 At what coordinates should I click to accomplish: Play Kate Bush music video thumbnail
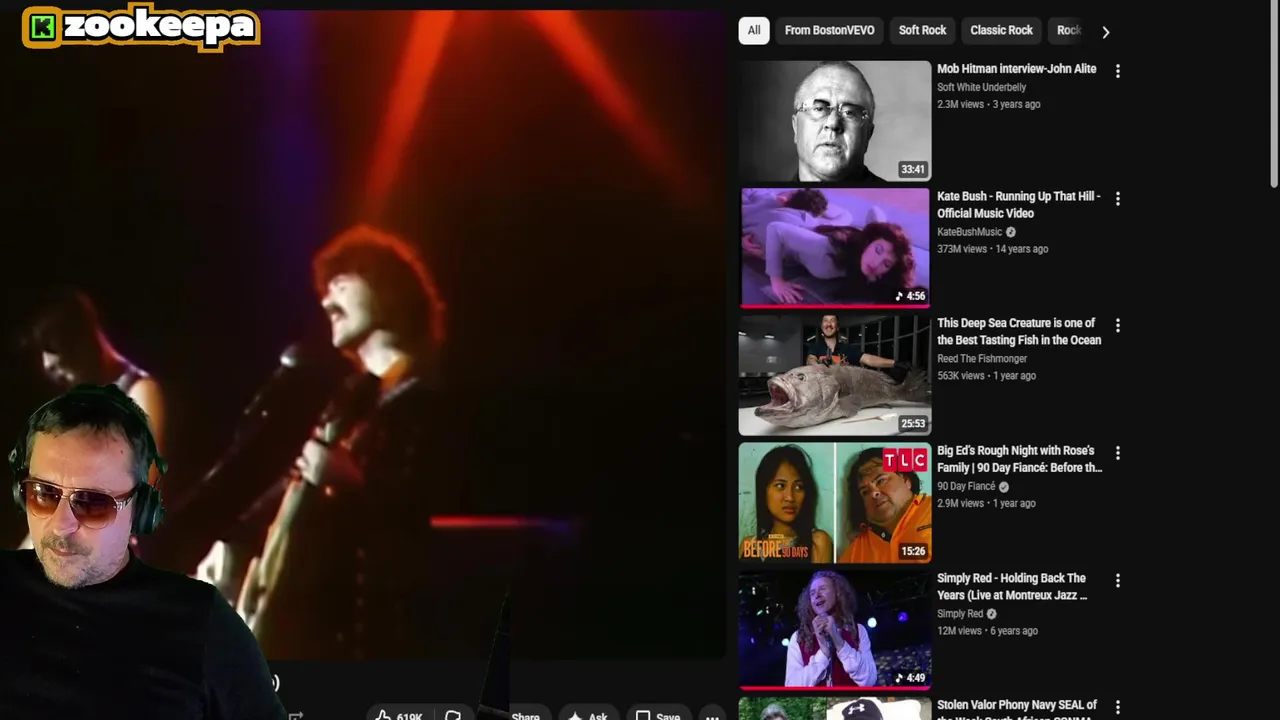click(x=835, y=248)
